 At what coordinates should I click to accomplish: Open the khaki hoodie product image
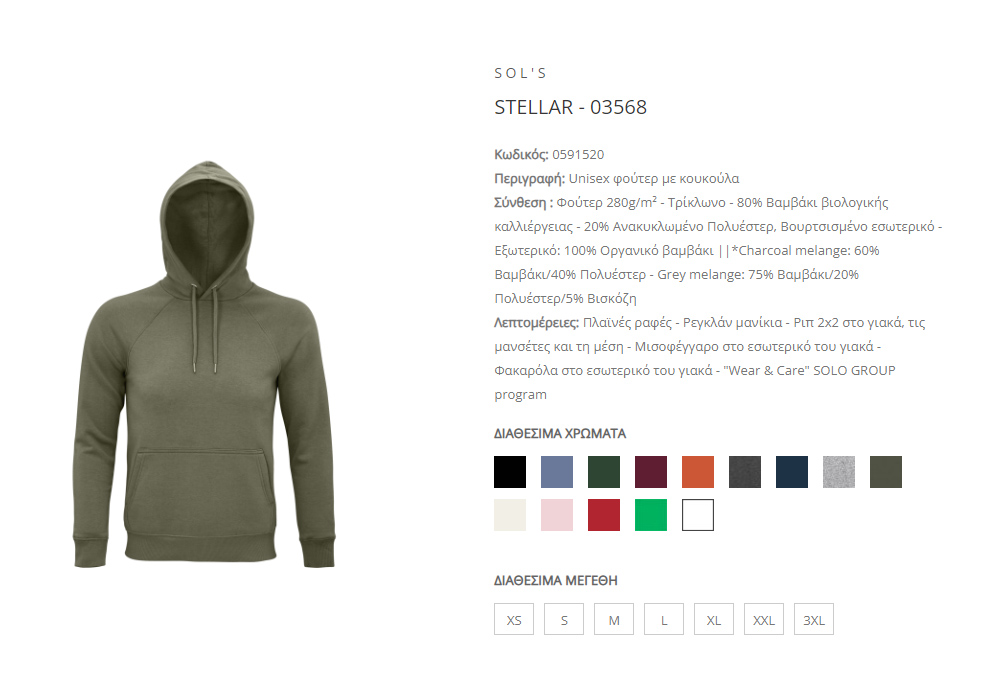[204, 364]
